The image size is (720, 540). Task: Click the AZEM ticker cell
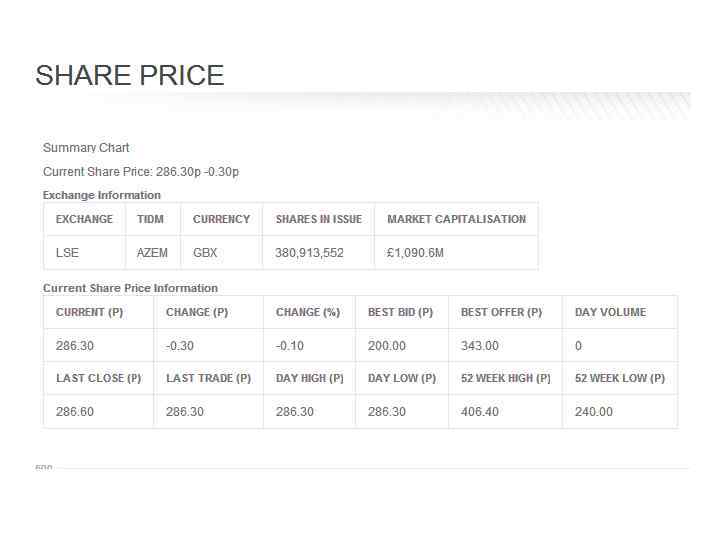click(x=152, y=253)
